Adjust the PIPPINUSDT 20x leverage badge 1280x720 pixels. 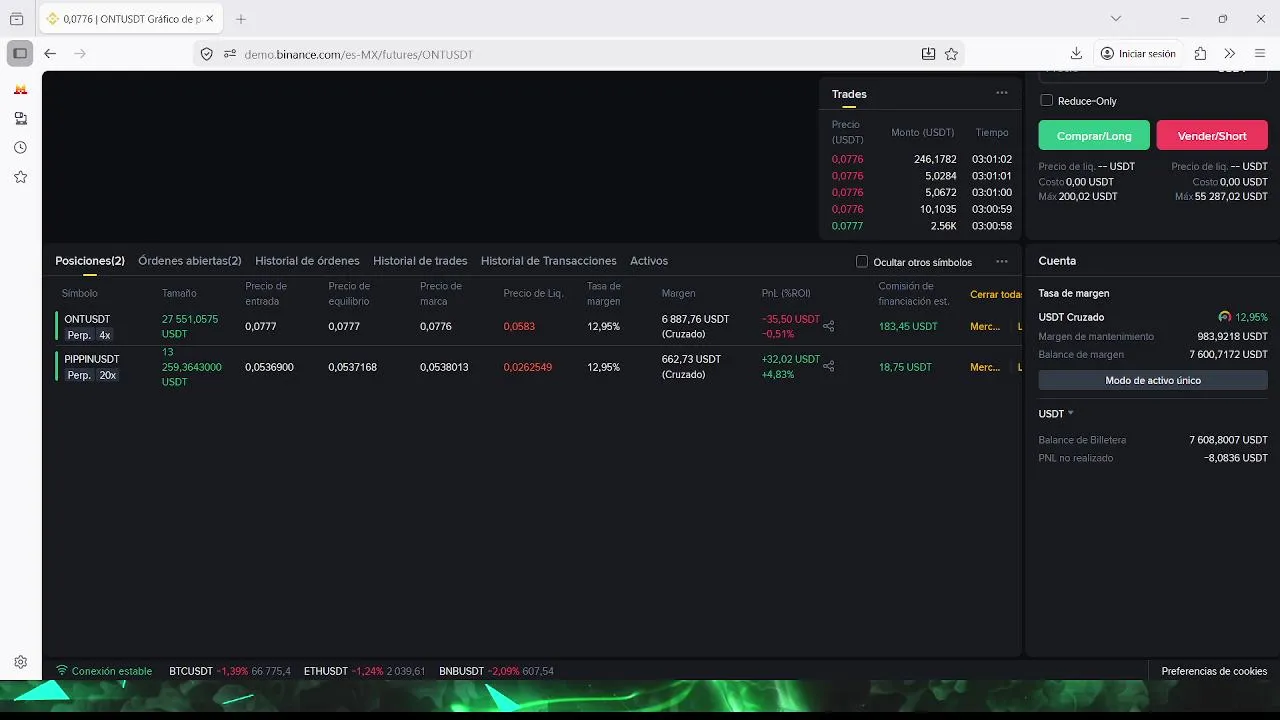[x=107, y=375]
